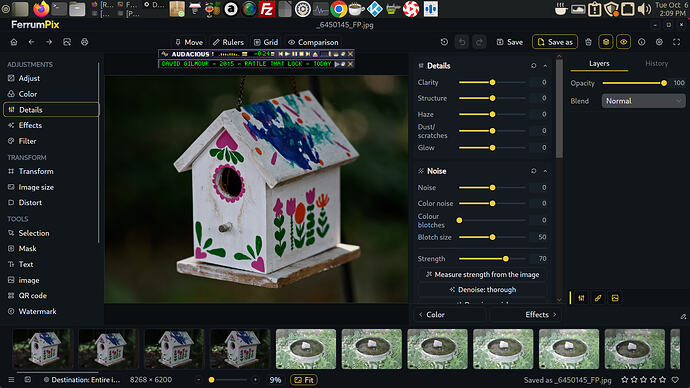The height and width of the screenshot is (388, 690).
Task: Click Denoise: thorough button
Action: point(483,290)
